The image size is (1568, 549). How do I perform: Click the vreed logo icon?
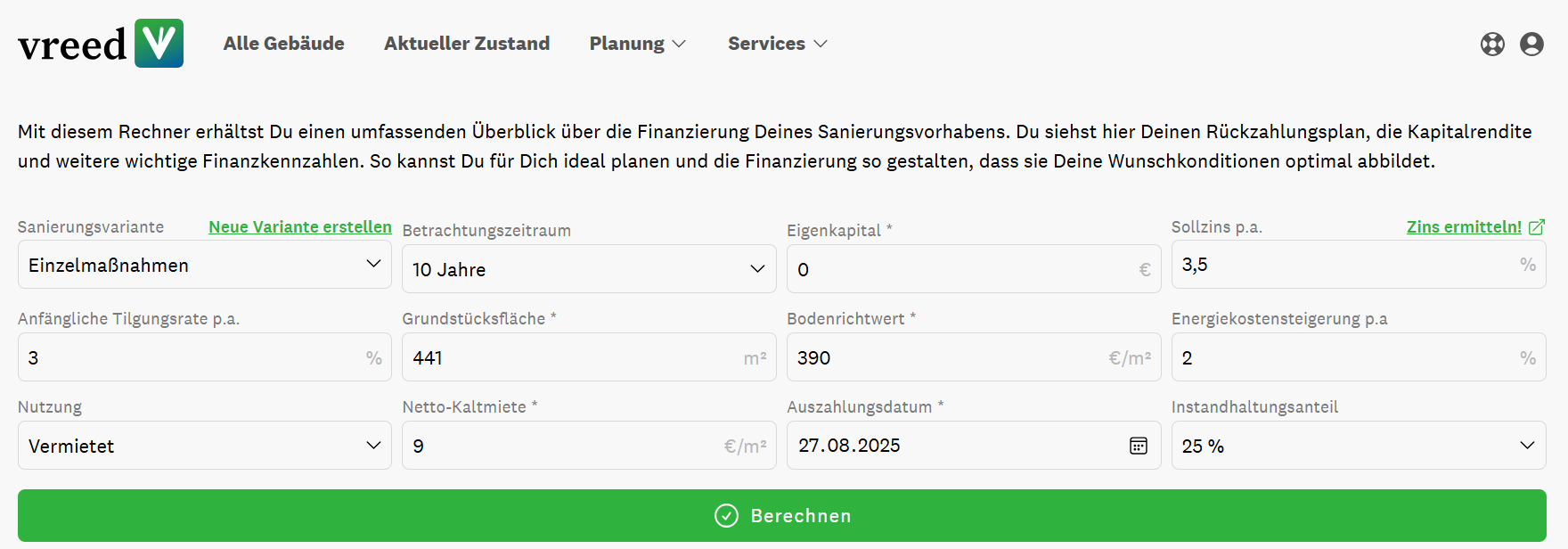[159, 44]
